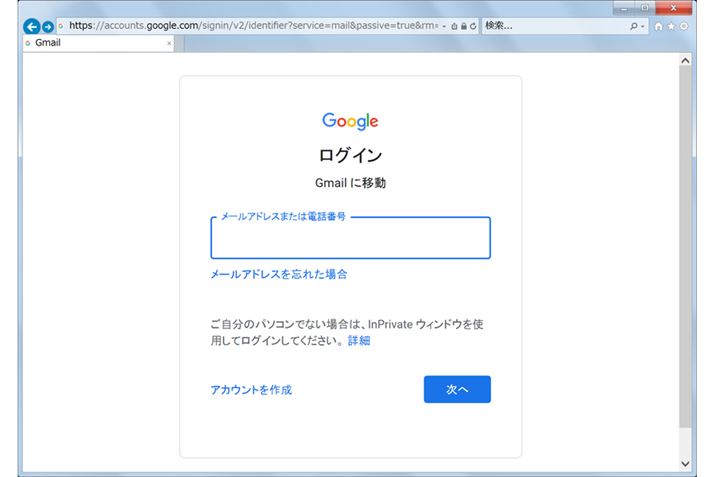The image size is (715, 477).
Task: Click the アカウントを作成 link
Action: [251, 390]
